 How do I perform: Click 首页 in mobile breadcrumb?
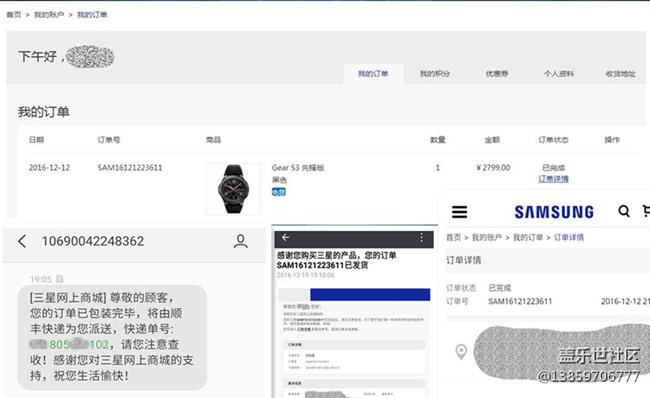click(454, 237)
